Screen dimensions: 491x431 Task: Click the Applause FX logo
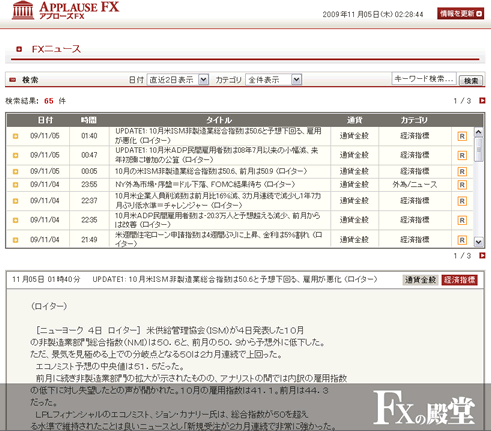(65, 11)
